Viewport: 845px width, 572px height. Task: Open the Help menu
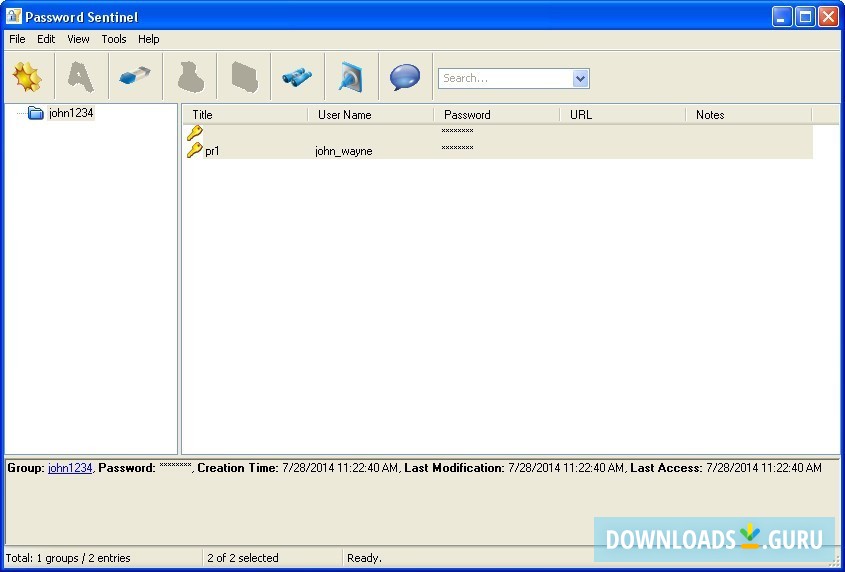tap(148, 39)
